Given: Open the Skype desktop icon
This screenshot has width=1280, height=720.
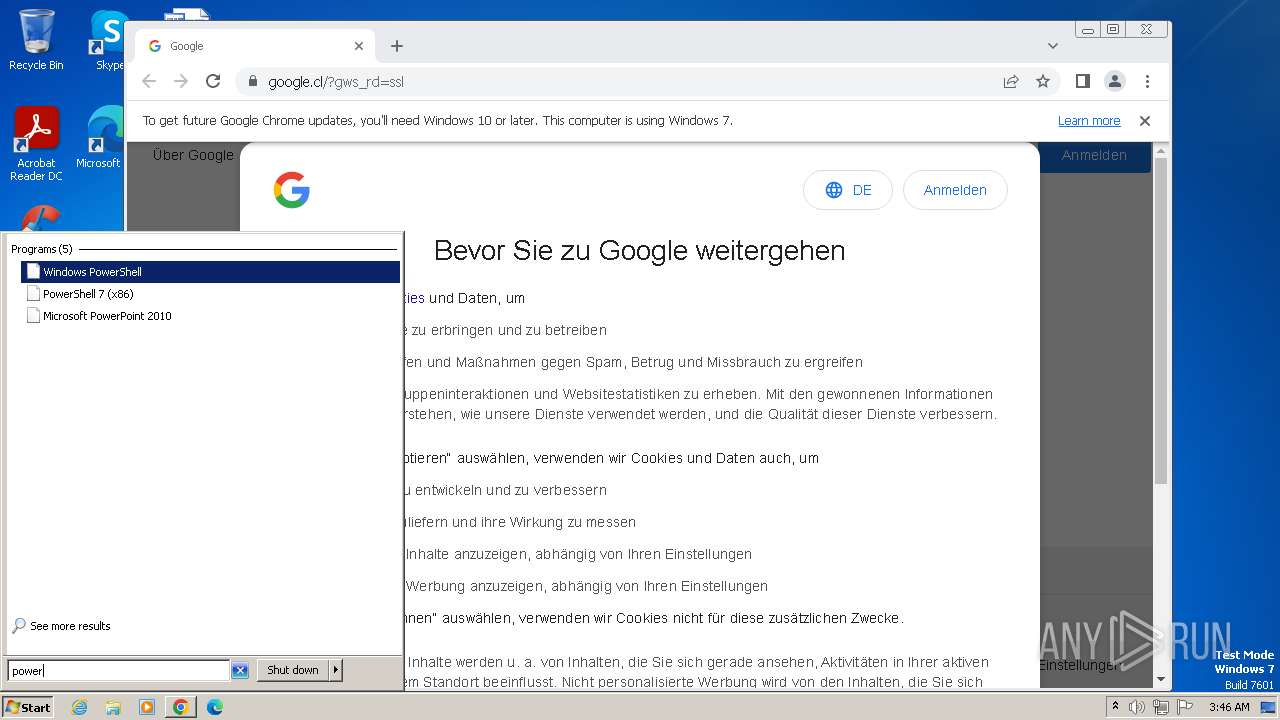Looking at the screenshot, I should pyautogui.click(x=109, y=40).
